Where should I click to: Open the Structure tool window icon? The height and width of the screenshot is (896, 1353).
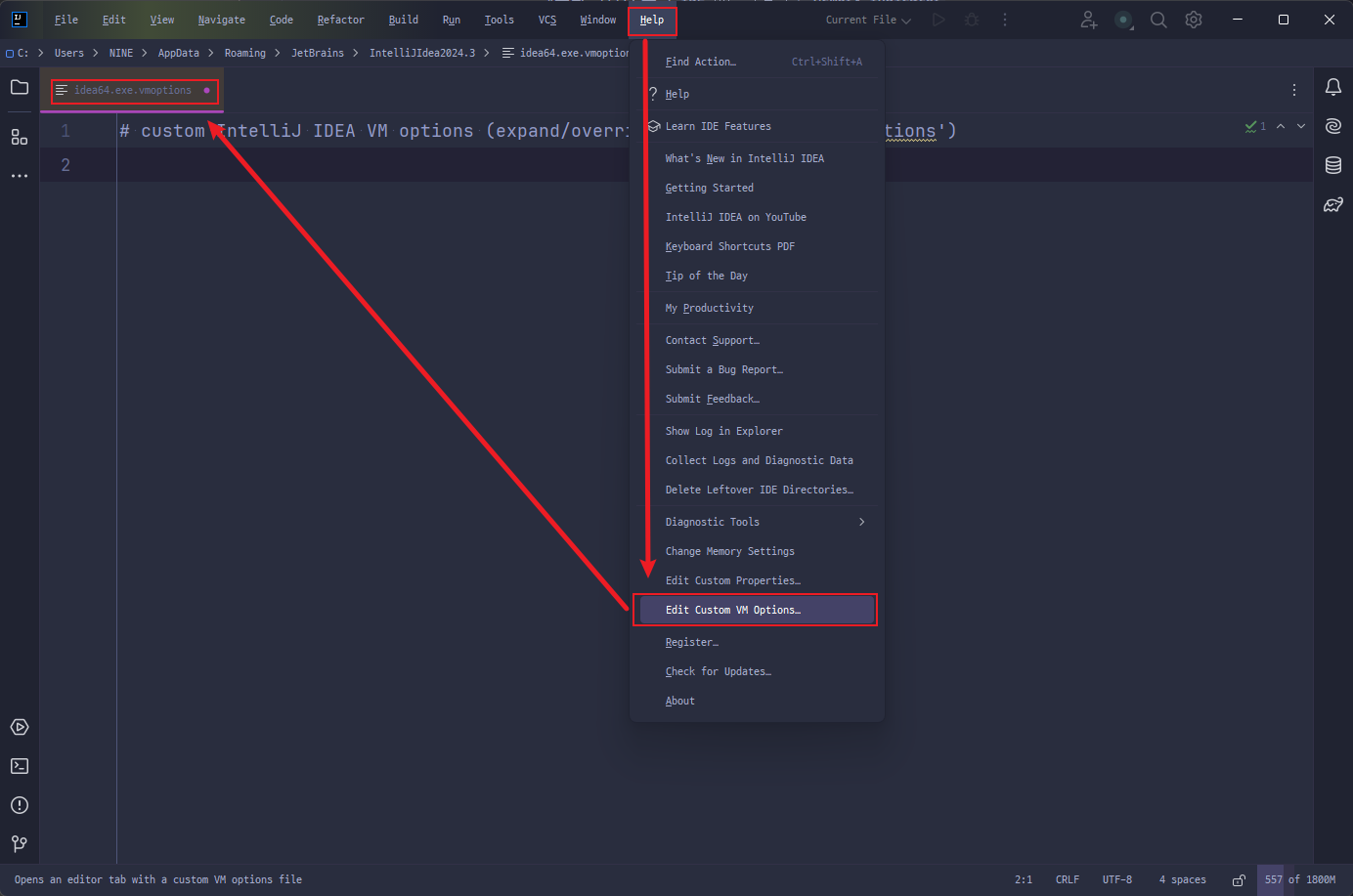[x=20, y=137]
